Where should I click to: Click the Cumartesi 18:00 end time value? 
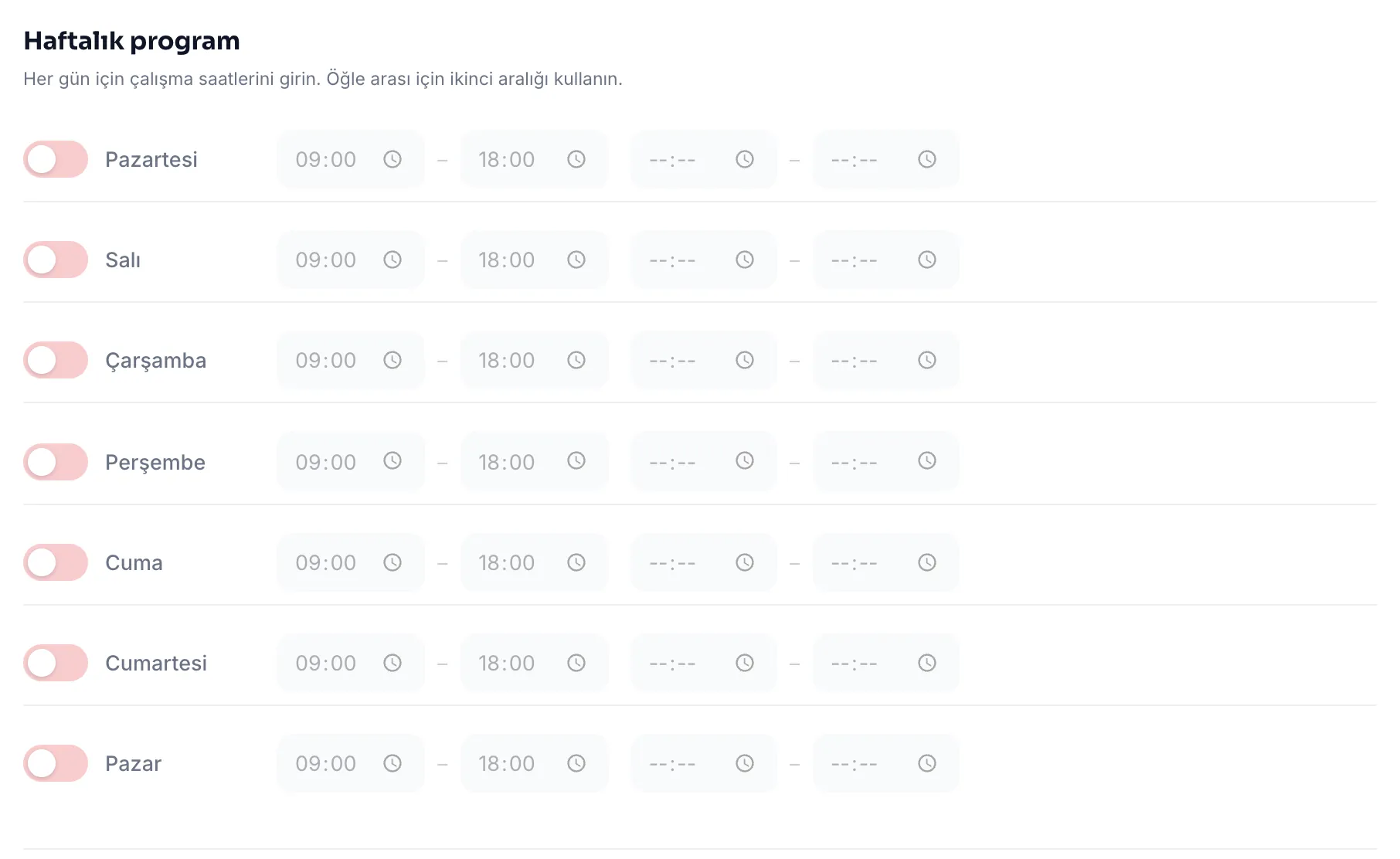coord(507,663)
